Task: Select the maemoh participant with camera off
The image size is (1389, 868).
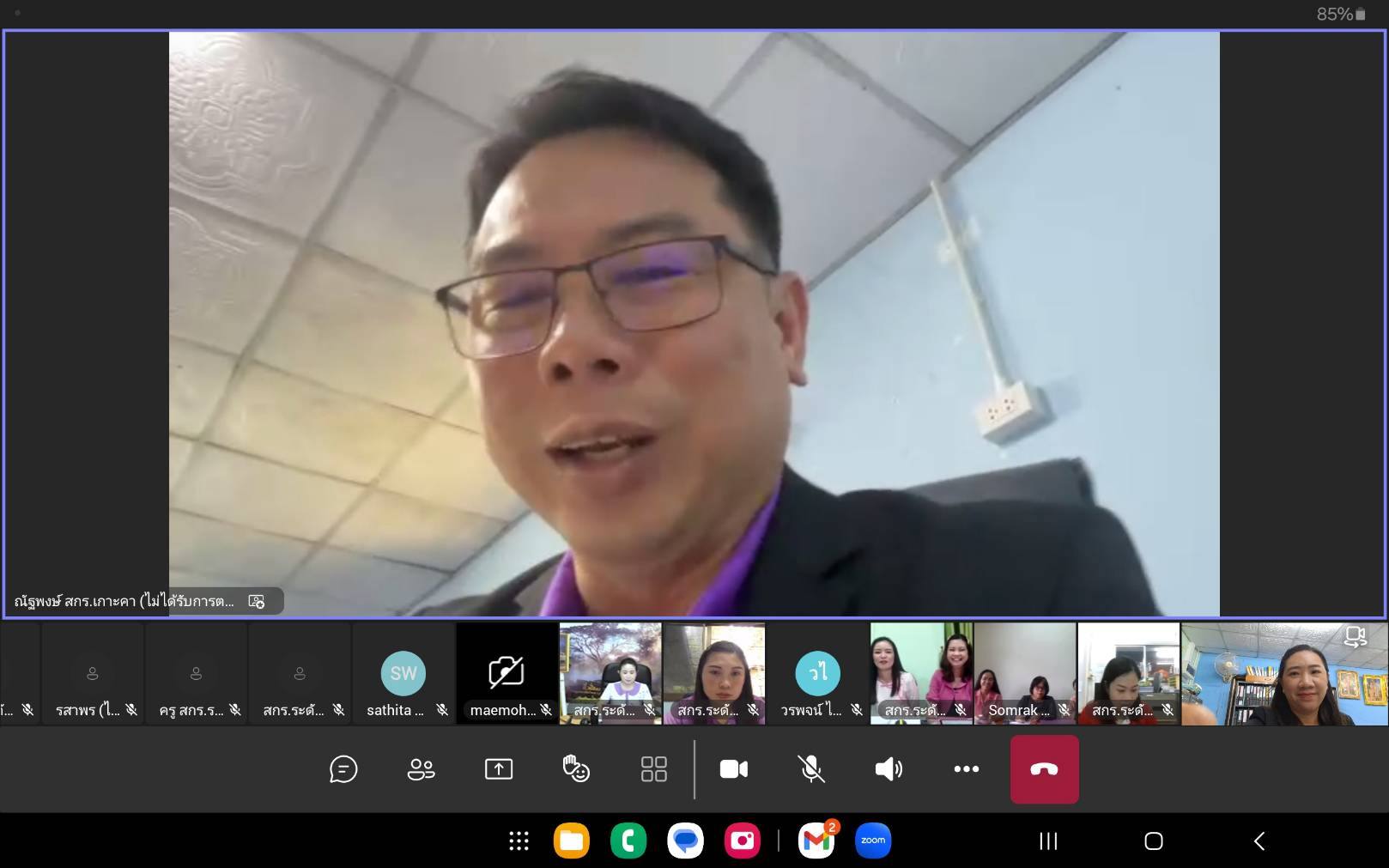Action: tap(506, 675)
